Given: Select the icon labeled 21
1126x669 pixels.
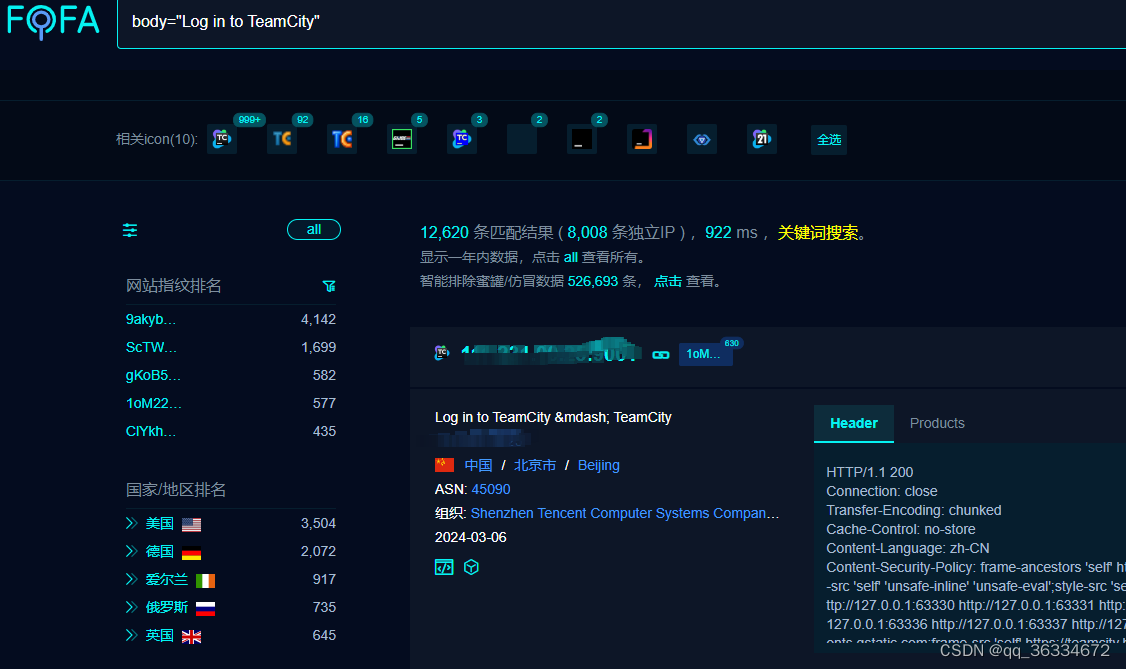Looking at the screenshot, I should point(762,139).
